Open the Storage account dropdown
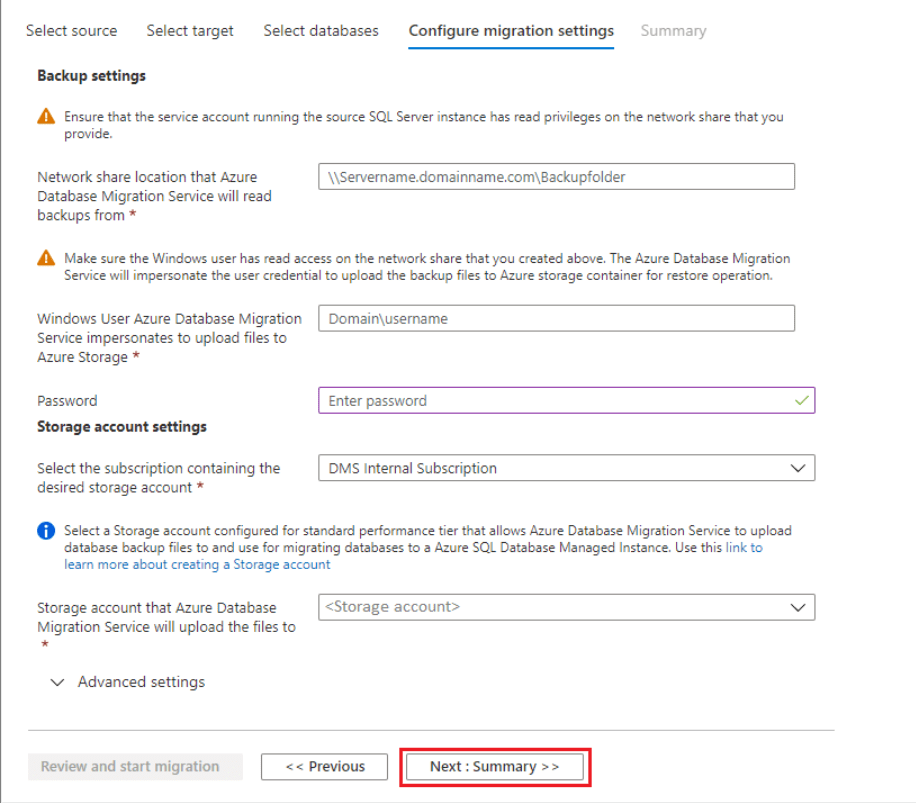This screenshot has height=803, width=916. pos(566,607)
